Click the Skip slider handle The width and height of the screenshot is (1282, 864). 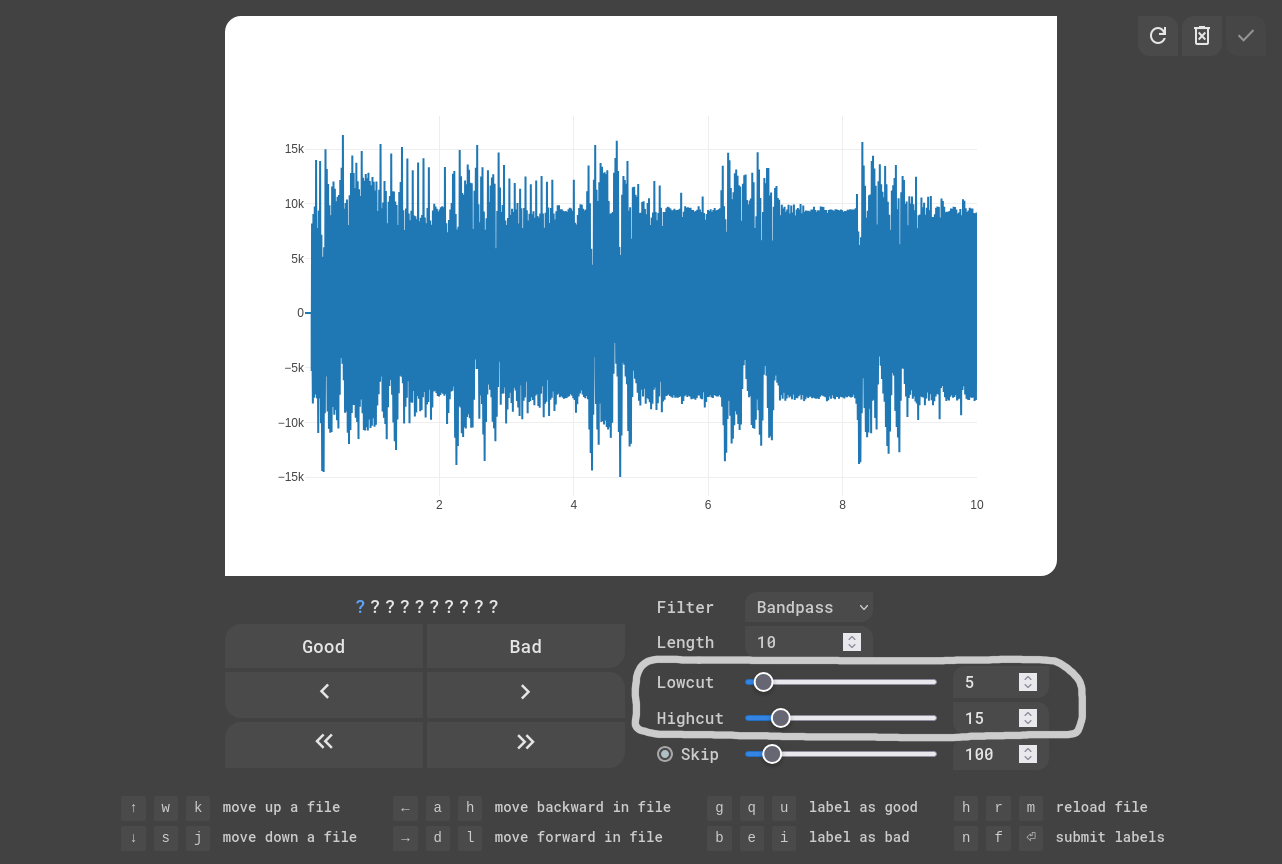point(772,754)
